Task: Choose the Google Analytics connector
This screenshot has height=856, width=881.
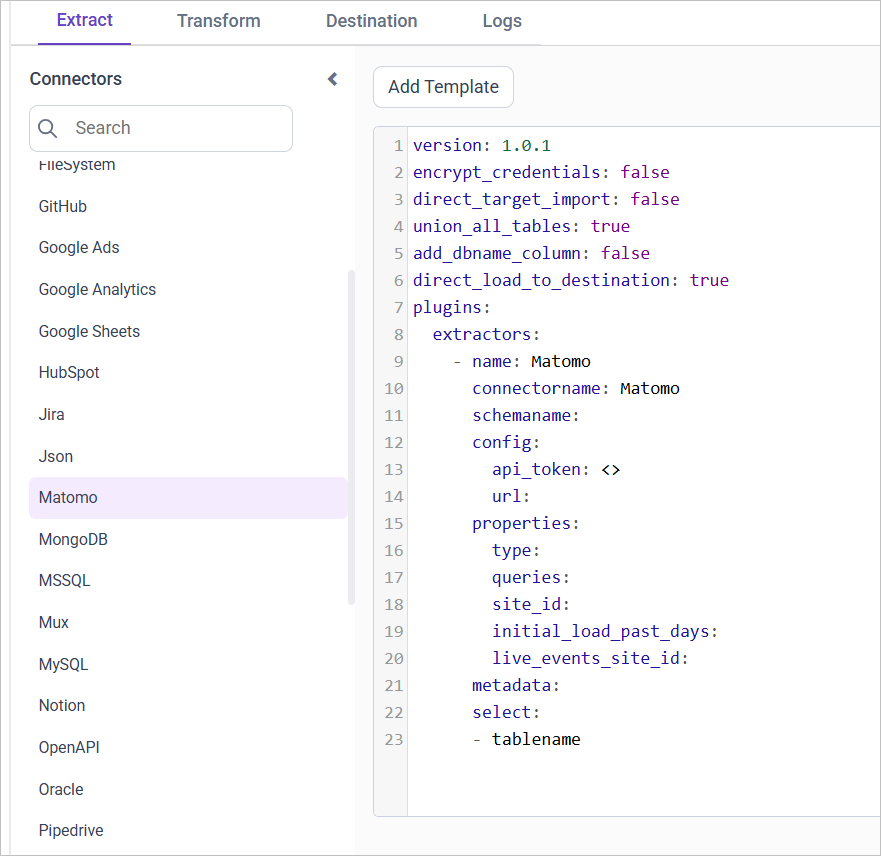Action: [97, 289]
